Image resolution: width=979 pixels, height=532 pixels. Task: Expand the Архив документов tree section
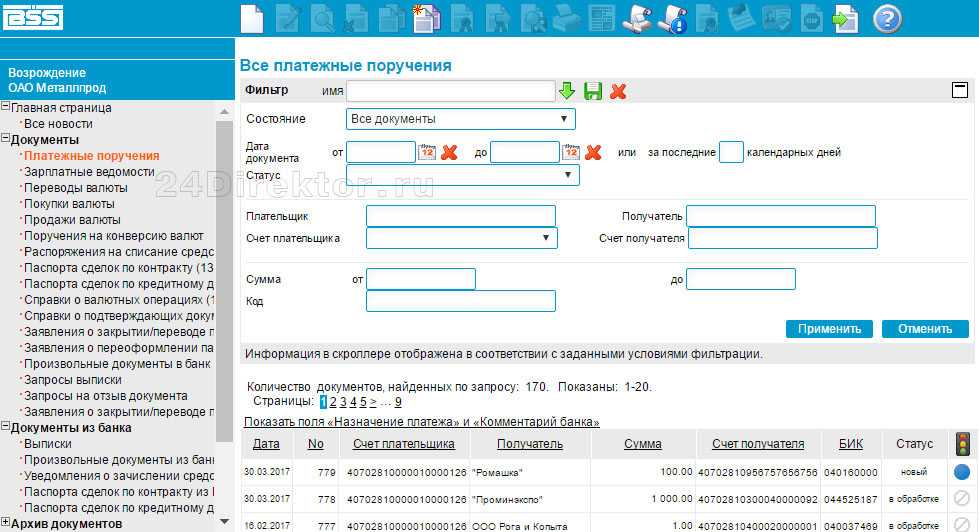5,523
